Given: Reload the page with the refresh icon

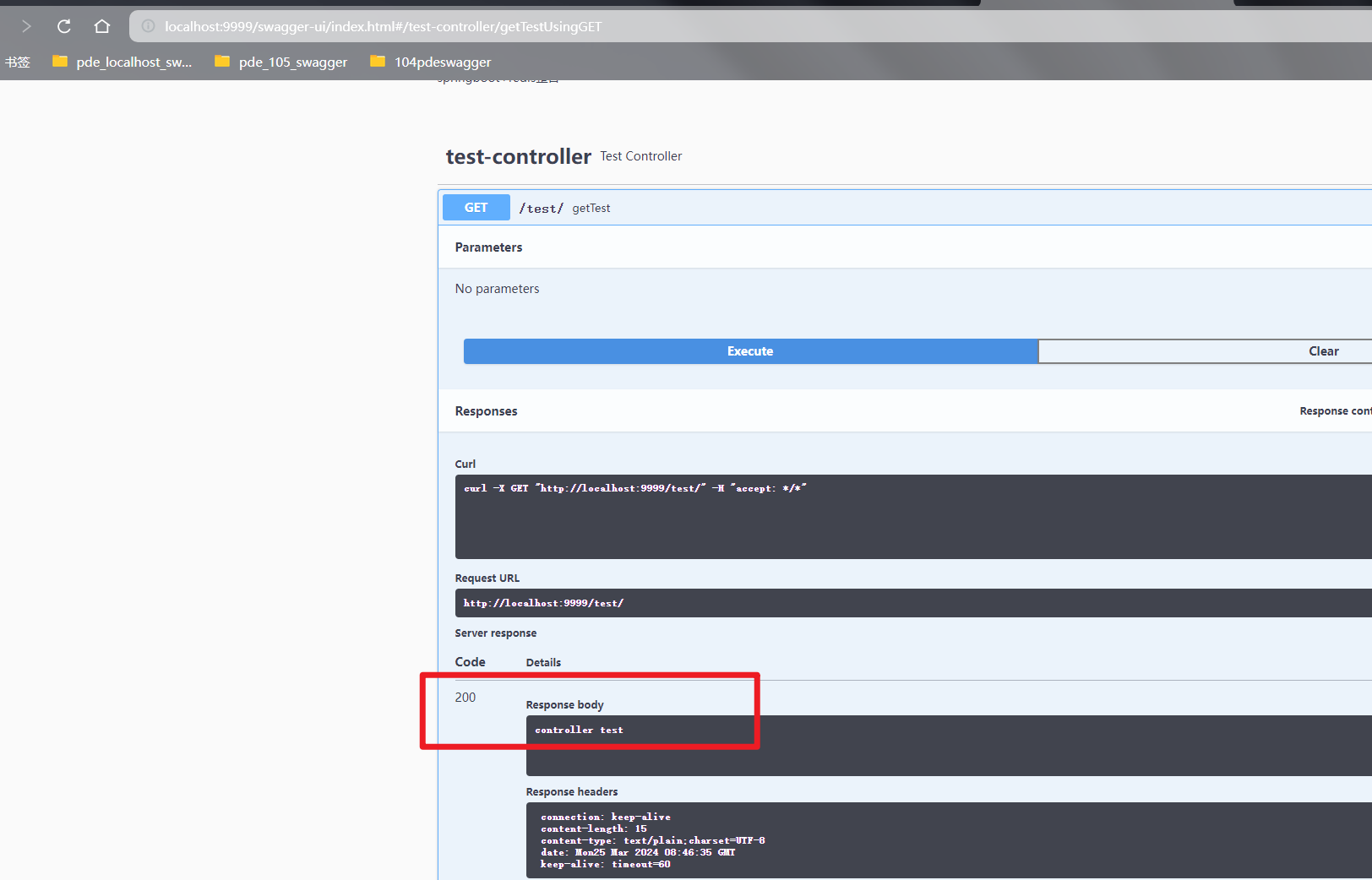Looking at the screenshot, I should pos(63,26).
